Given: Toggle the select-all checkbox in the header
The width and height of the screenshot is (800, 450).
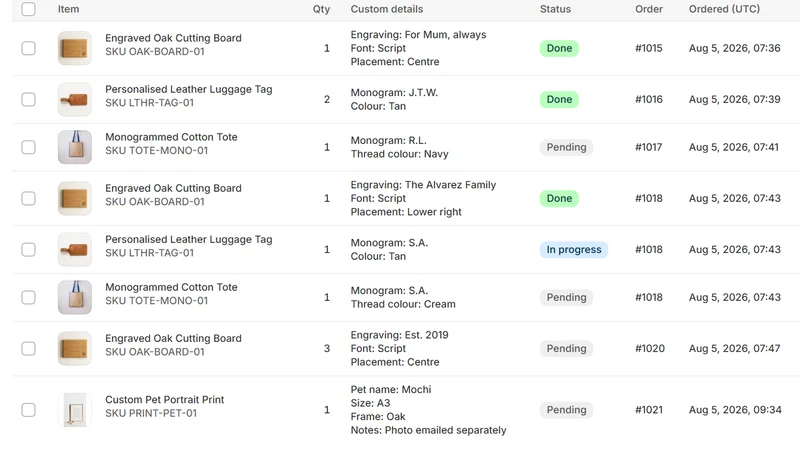Looking at the screenshot, I should point(29,9).
